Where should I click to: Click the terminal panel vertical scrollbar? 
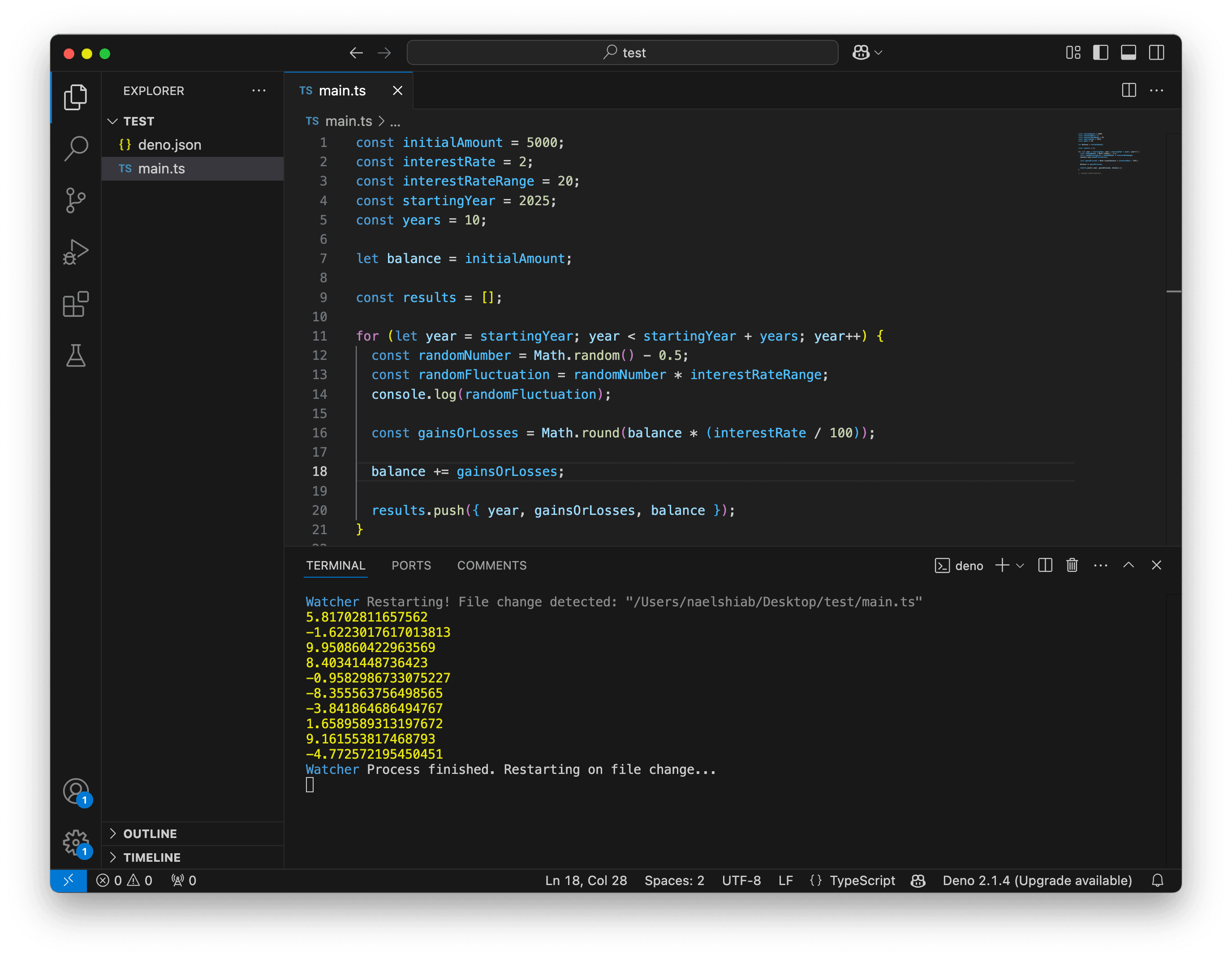1173,730
